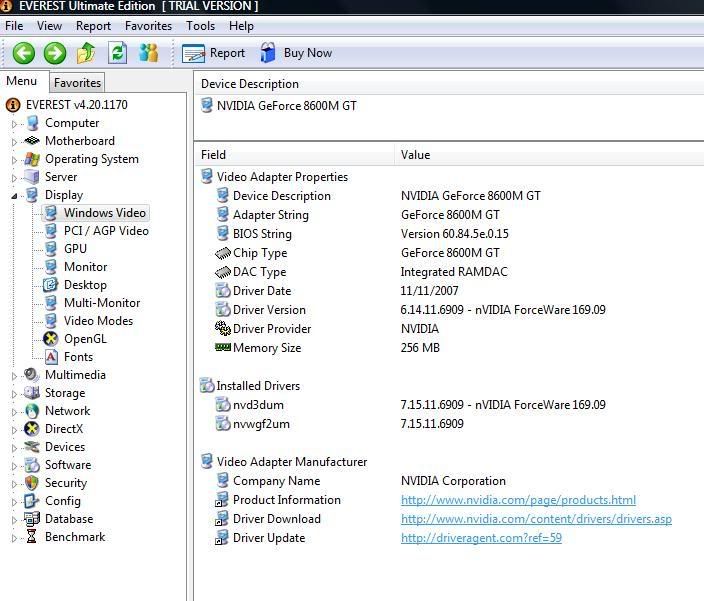Image resolution: width=704 pixels, height=601 pixels.
Task: Select NVIDIA GeForce 8600M GT device entry
Action: pos(278,106)
